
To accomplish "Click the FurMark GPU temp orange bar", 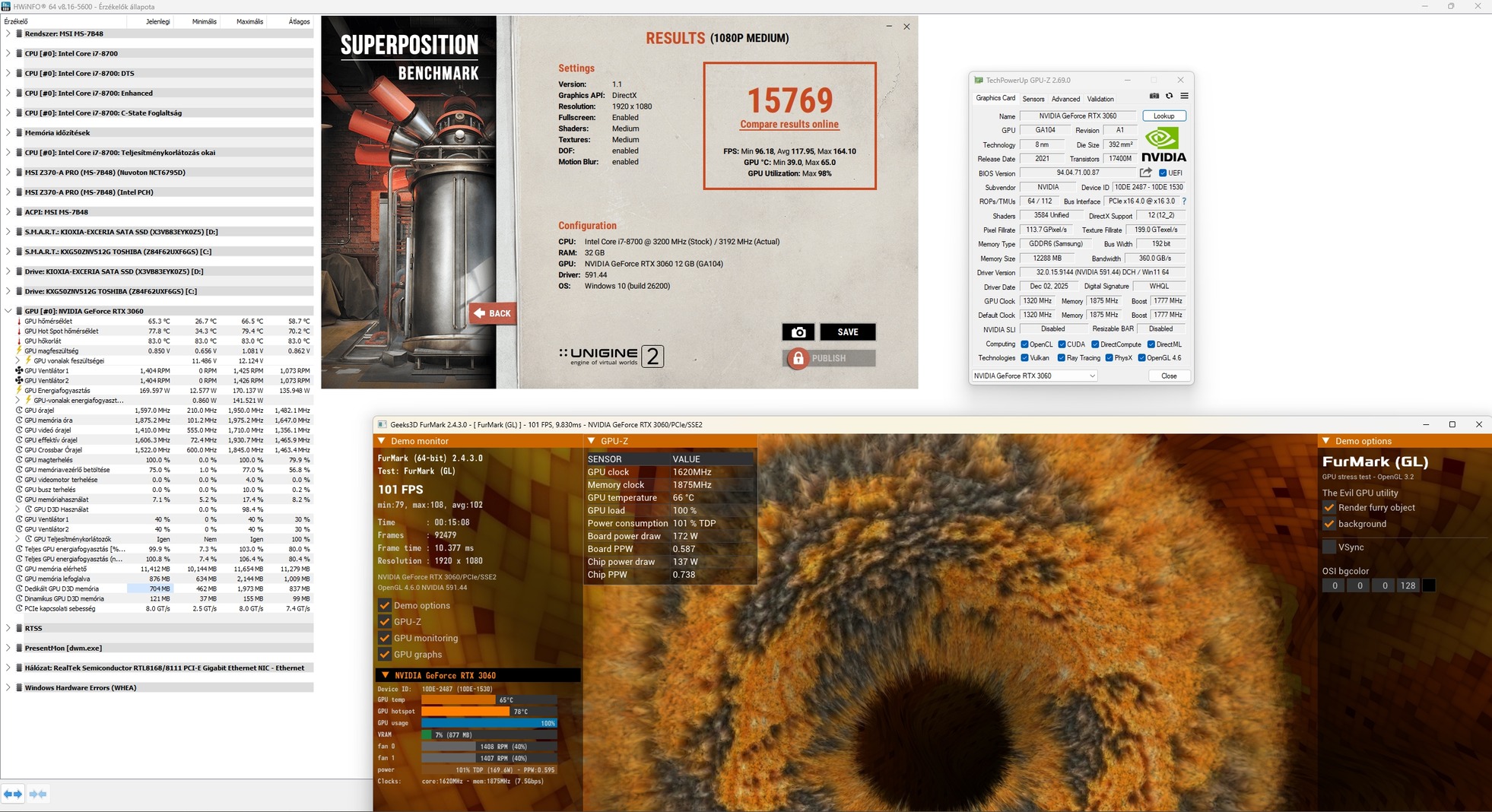I will click(459, 699).
